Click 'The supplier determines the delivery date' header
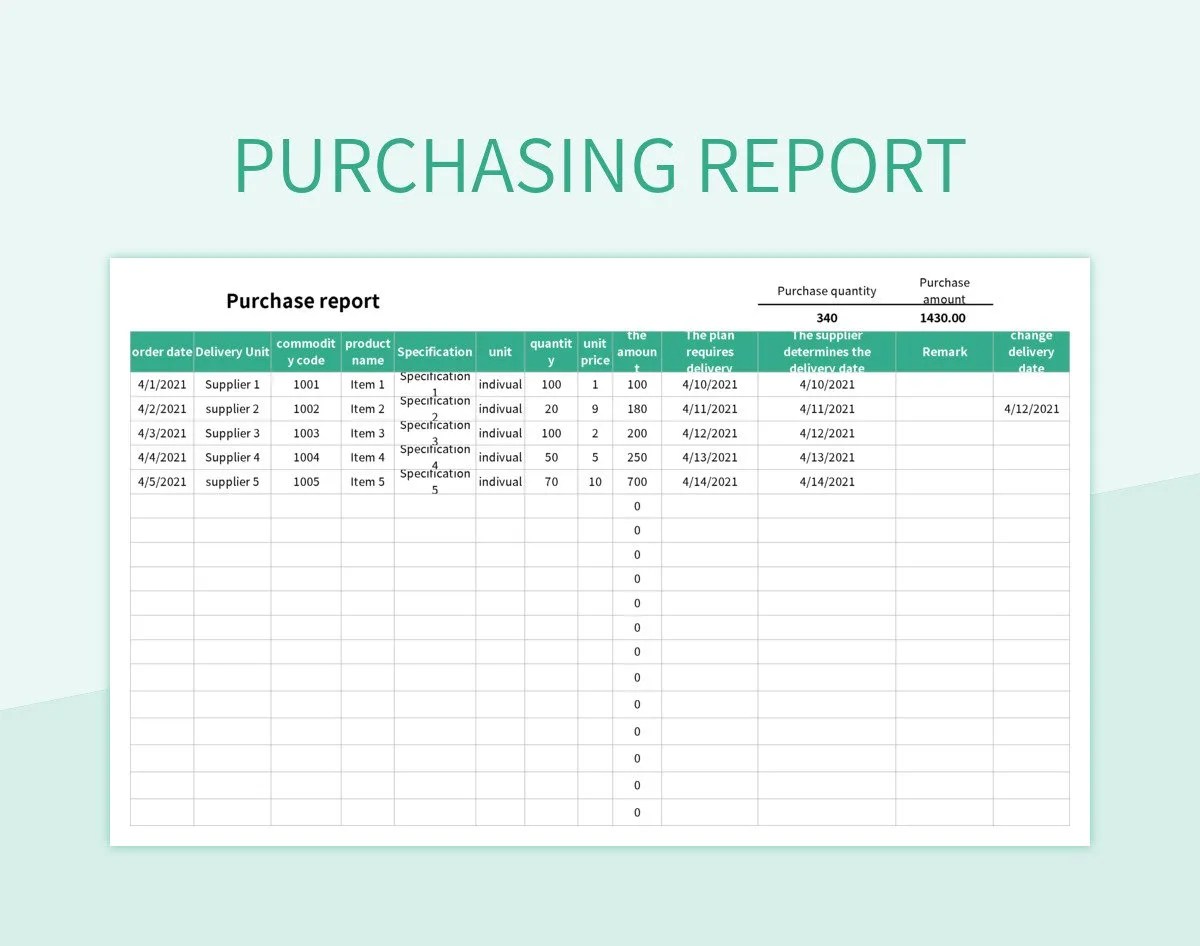The image size is (1200, 946). [827, 352]
